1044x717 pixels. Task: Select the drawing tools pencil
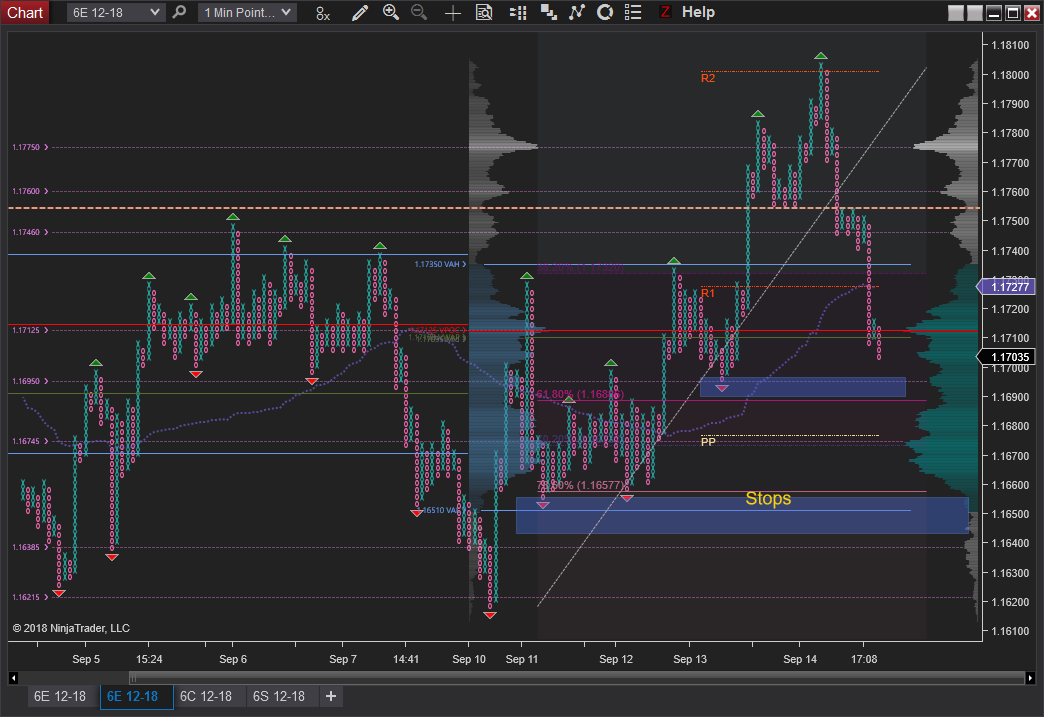pyautogui.click(x=360, y=12)
